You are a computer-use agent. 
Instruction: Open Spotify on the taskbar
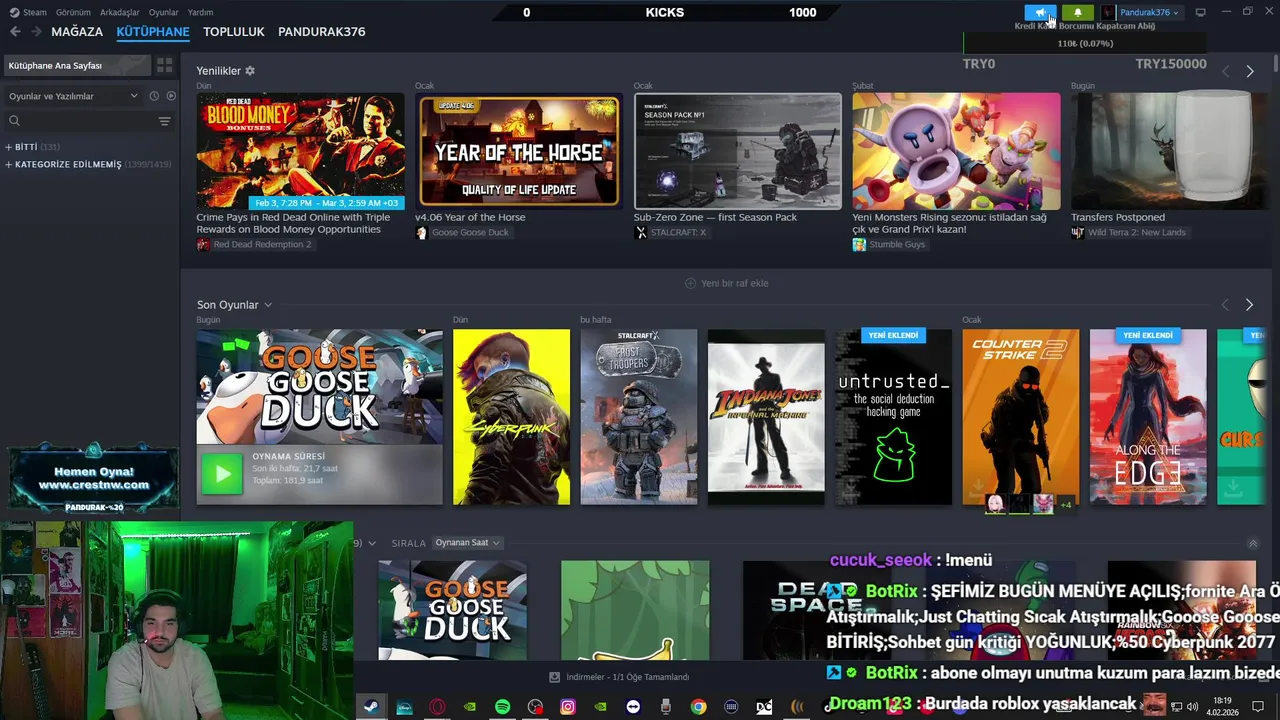pyautogui.click(x=503, y=707)
